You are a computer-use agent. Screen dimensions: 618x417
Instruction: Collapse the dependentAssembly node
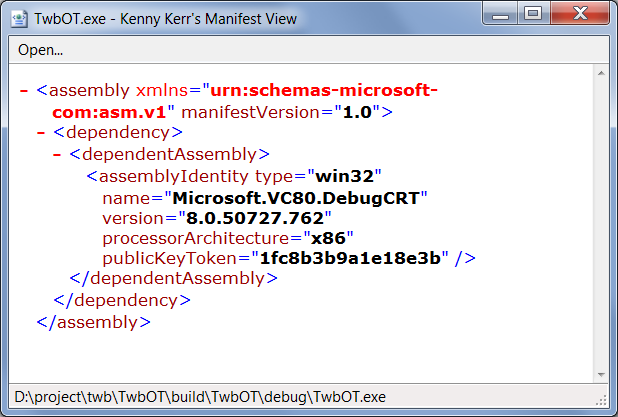(x=57, y=155)
